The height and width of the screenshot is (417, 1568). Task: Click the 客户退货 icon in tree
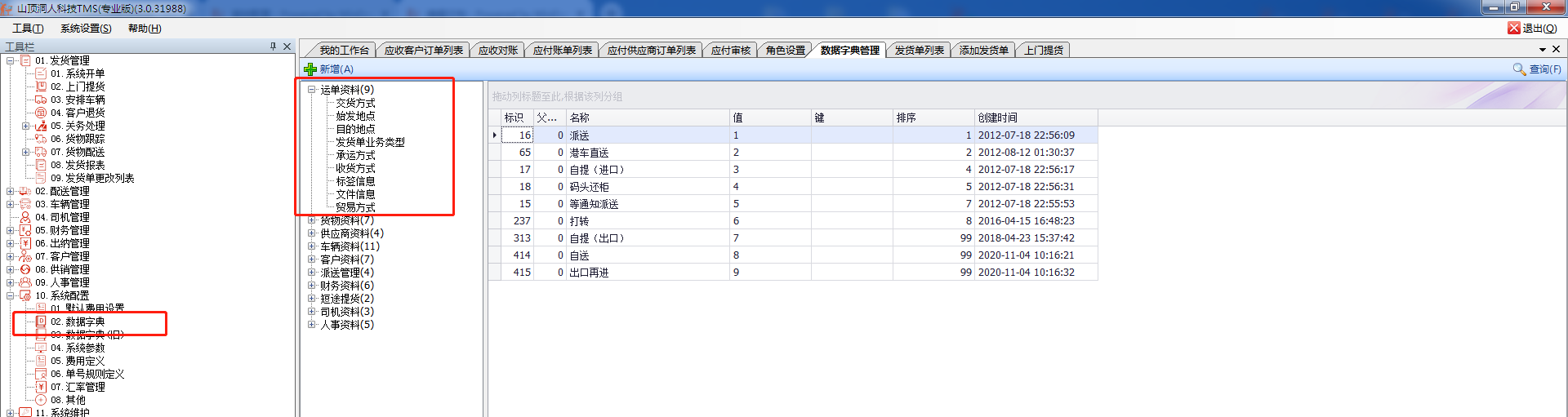[x=41, y=113]
